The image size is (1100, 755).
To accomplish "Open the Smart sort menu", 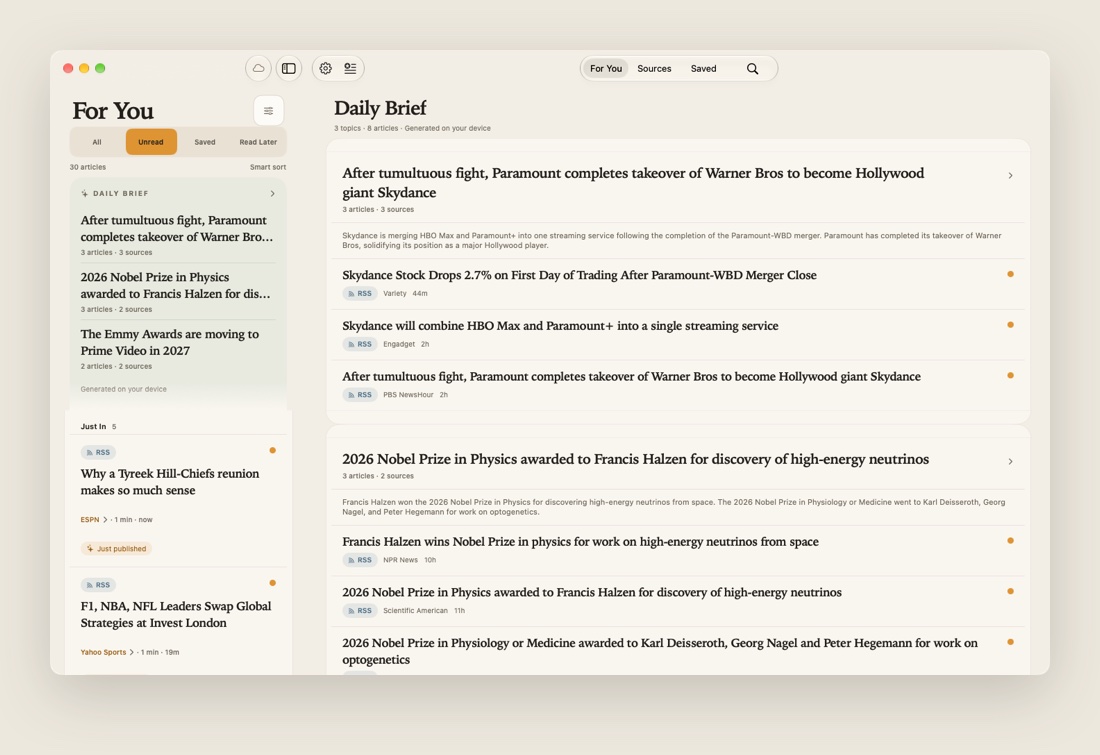I will (267, 167).
